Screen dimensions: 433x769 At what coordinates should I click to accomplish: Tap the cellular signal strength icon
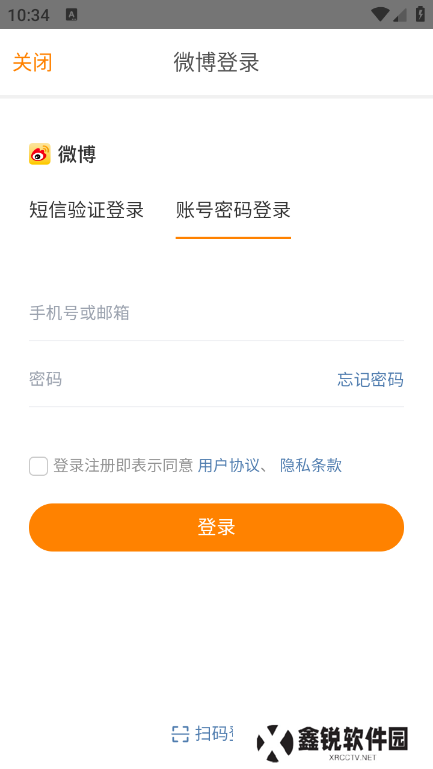click(400, 15)
